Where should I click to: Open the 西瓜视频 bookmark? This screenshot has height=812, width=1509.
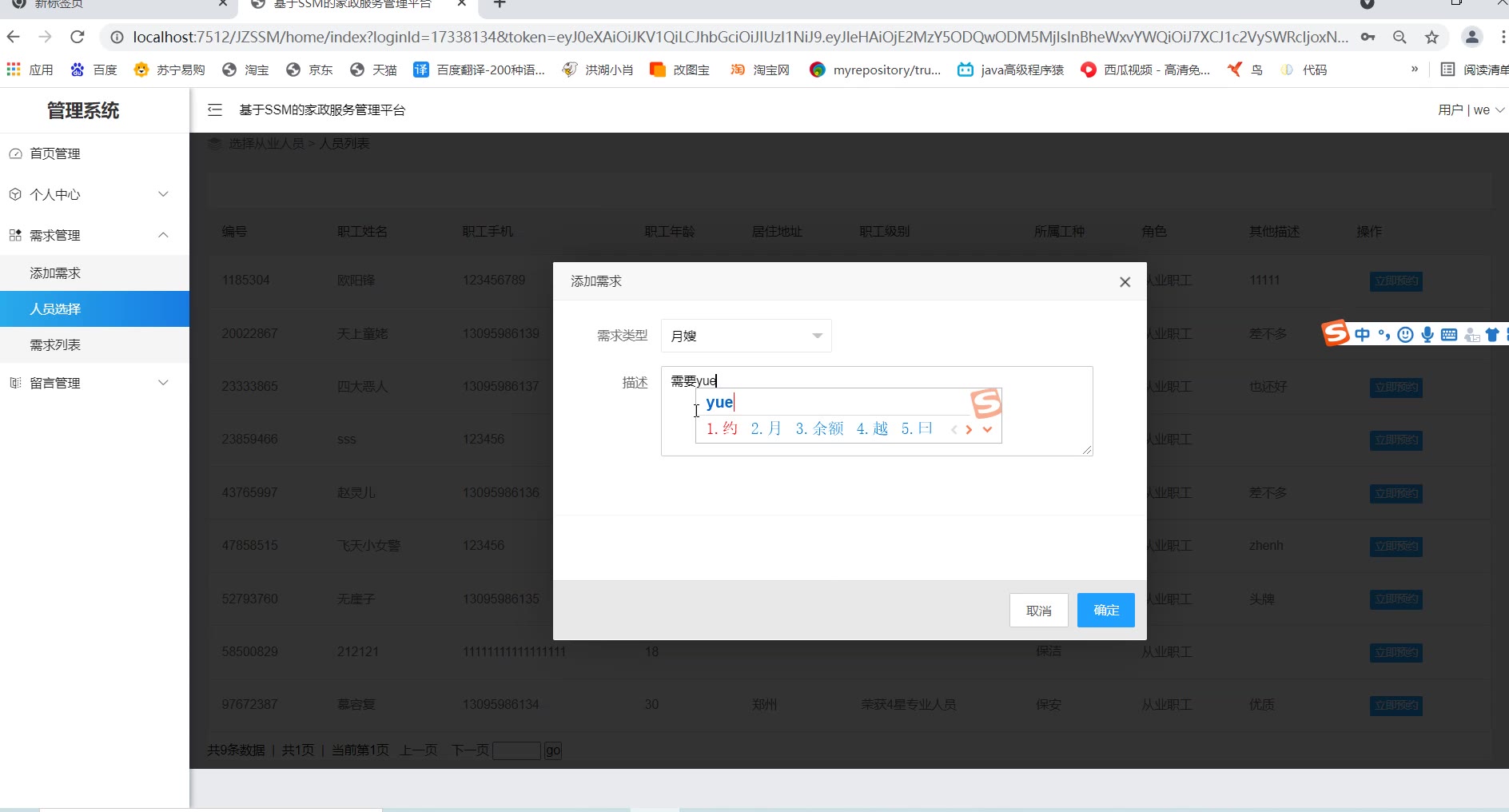tap(1145, 70)
